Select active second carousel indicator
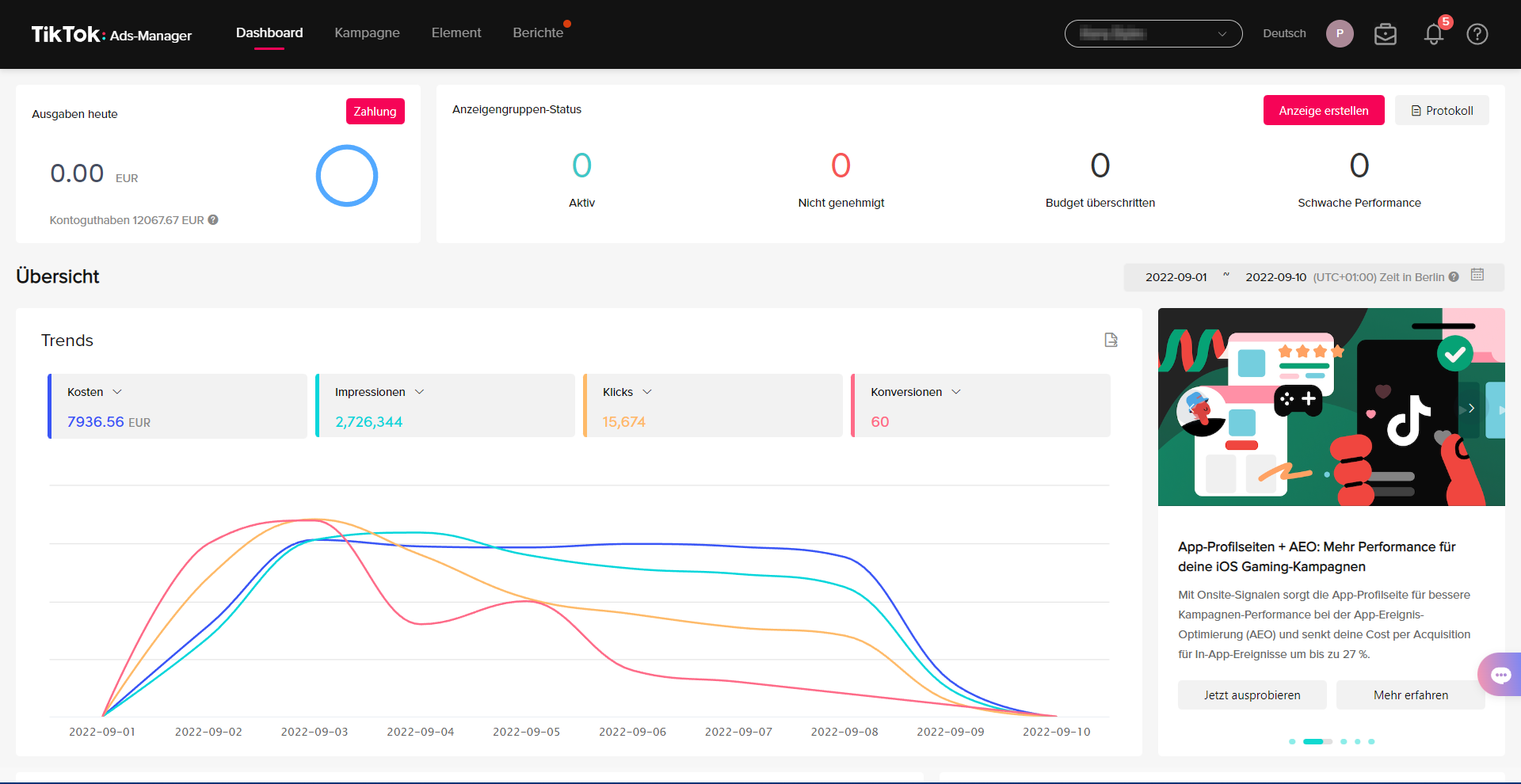The width and height of the screenshot is (1521, 784). pos(1317,742)
